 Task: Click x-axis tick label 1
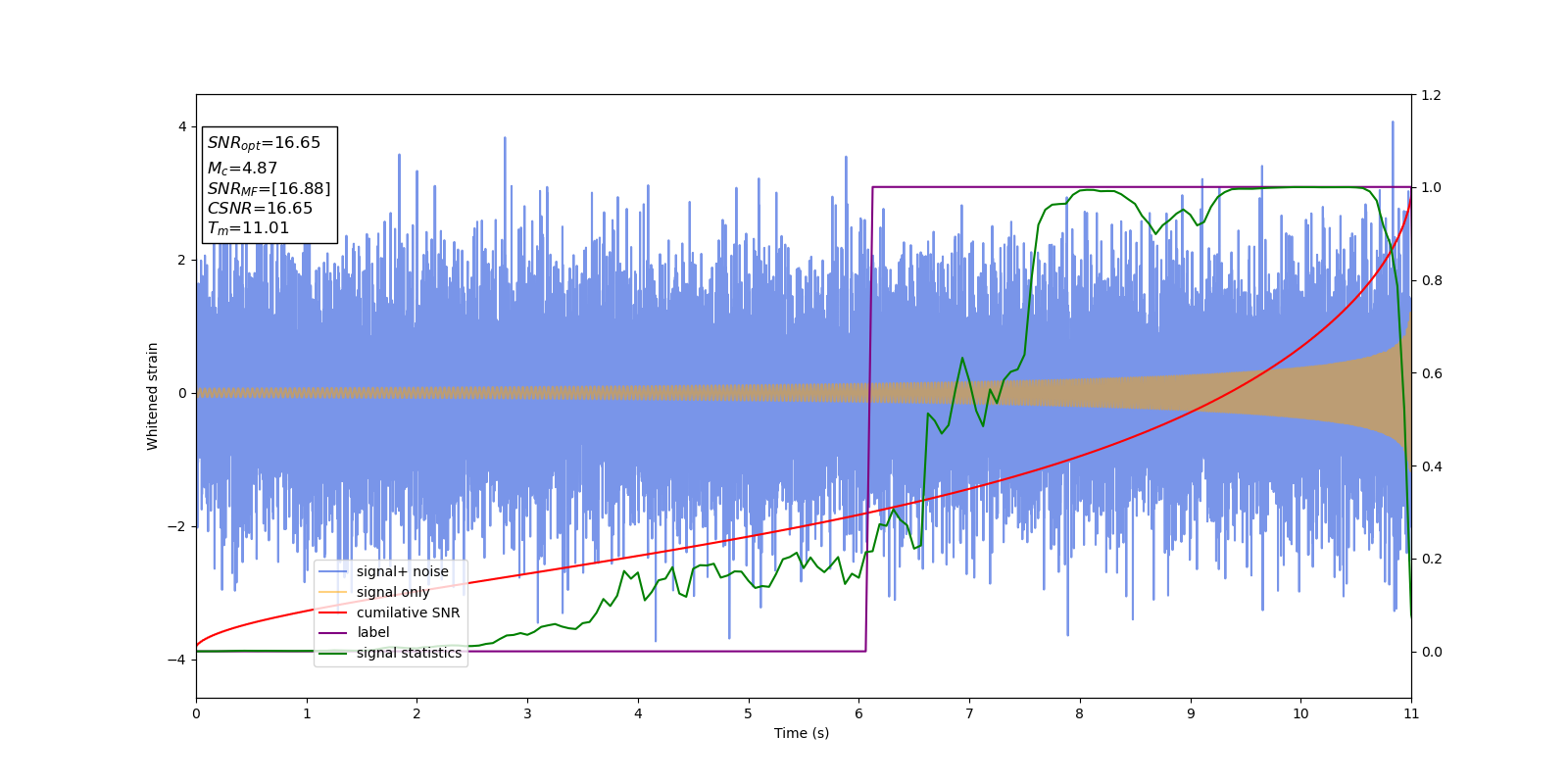pyautogui.click(x=307, y=713)
